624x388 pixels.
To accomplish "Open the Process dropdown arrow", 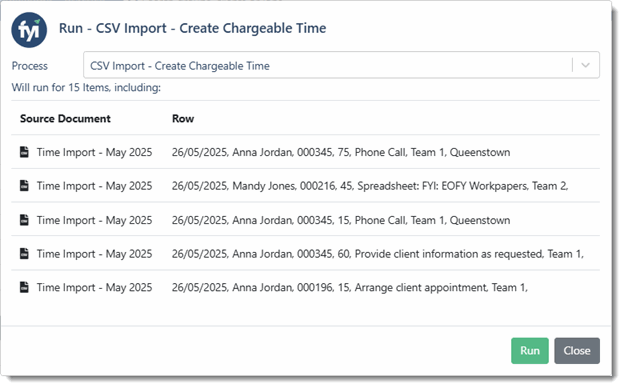I will [x=585, y=65].
